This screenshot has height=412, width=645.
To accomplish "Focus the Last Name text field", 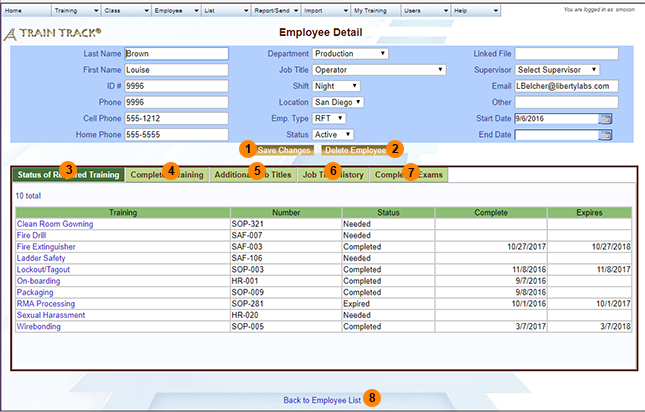I will click(177, 54).
